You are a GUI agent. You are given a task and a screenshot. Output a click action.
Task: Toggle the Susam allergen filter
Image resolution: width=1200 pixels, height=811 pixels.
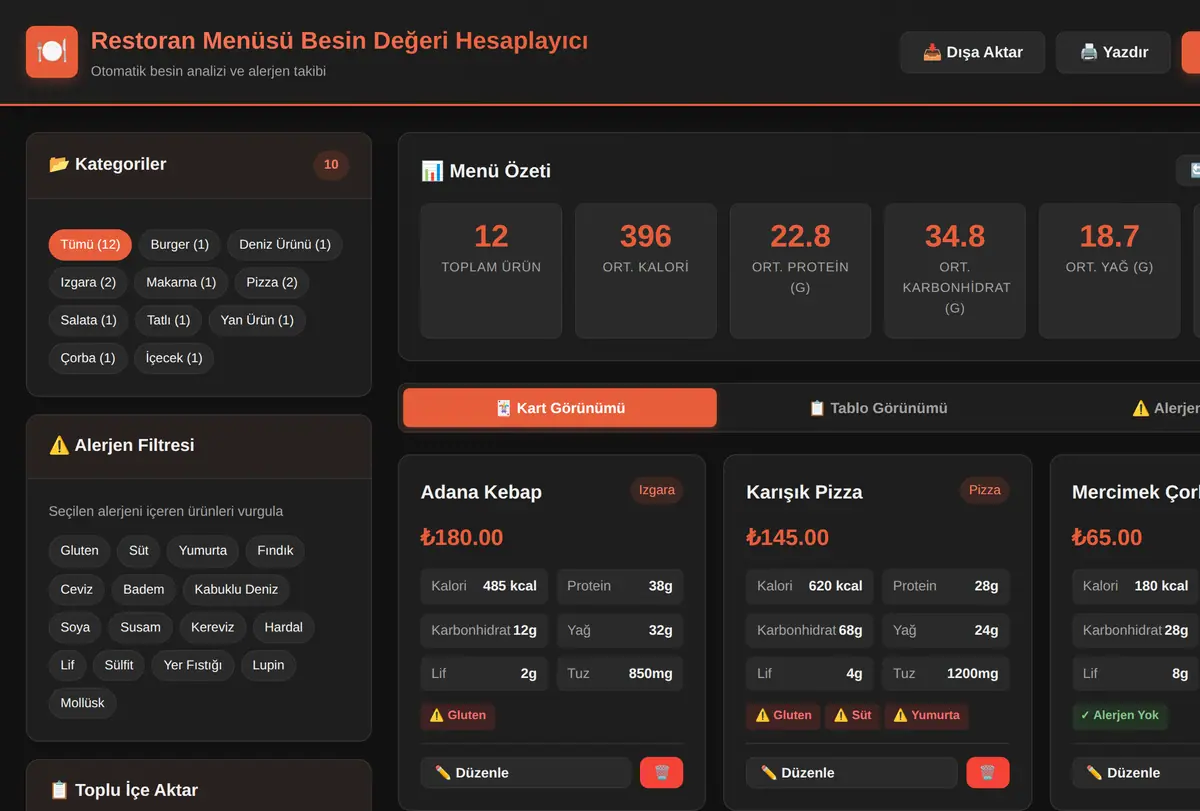tap(140, 627)
